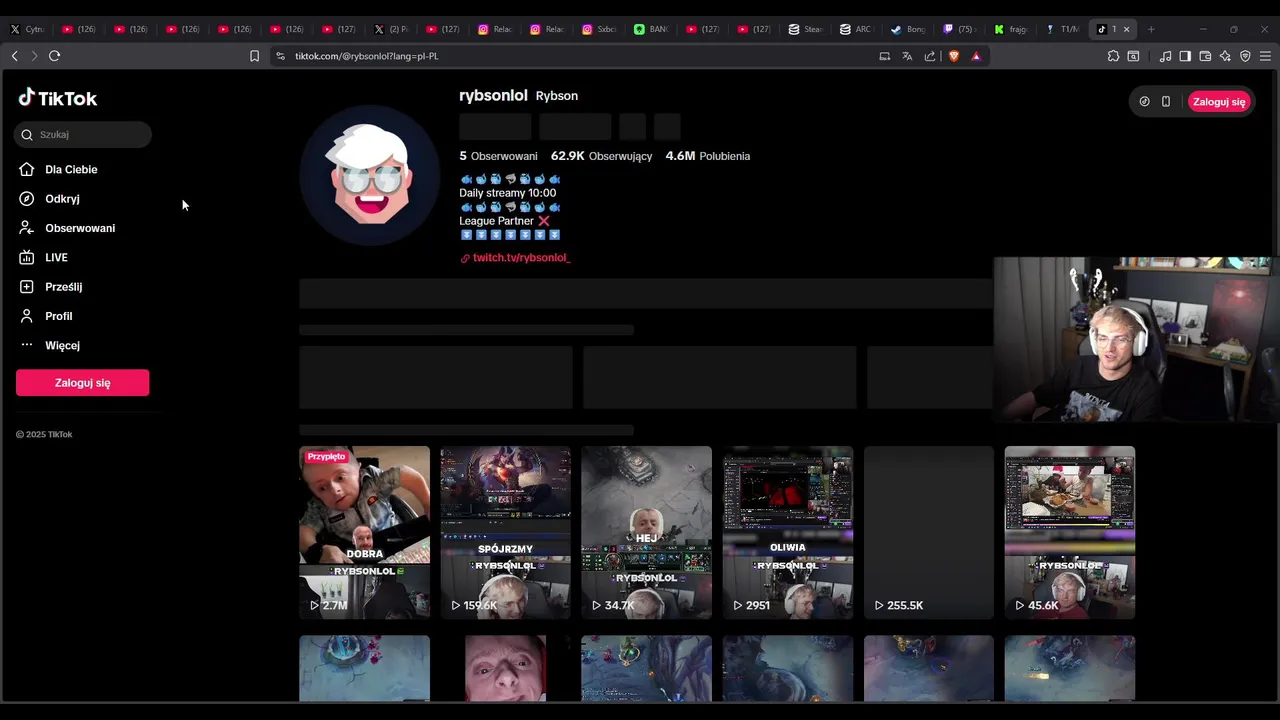
Task: Click the site settings icon before URL
Action: [280, 56]
